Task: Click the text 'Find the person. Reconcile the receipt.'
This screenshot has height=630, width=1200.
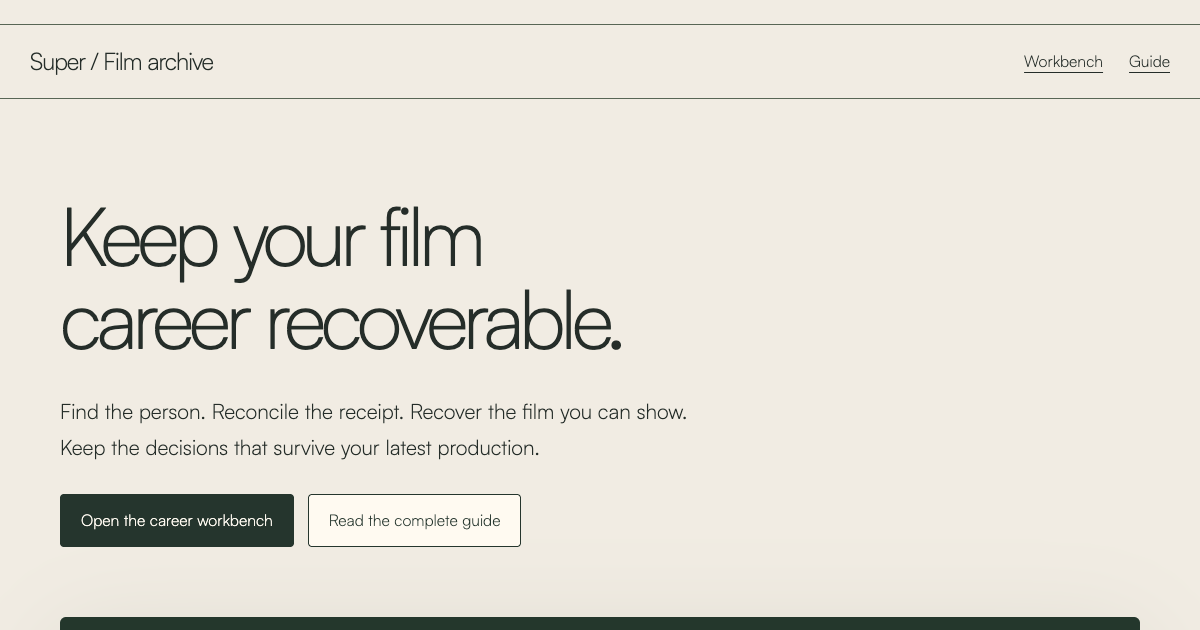Action: click(x=232, y=412)
